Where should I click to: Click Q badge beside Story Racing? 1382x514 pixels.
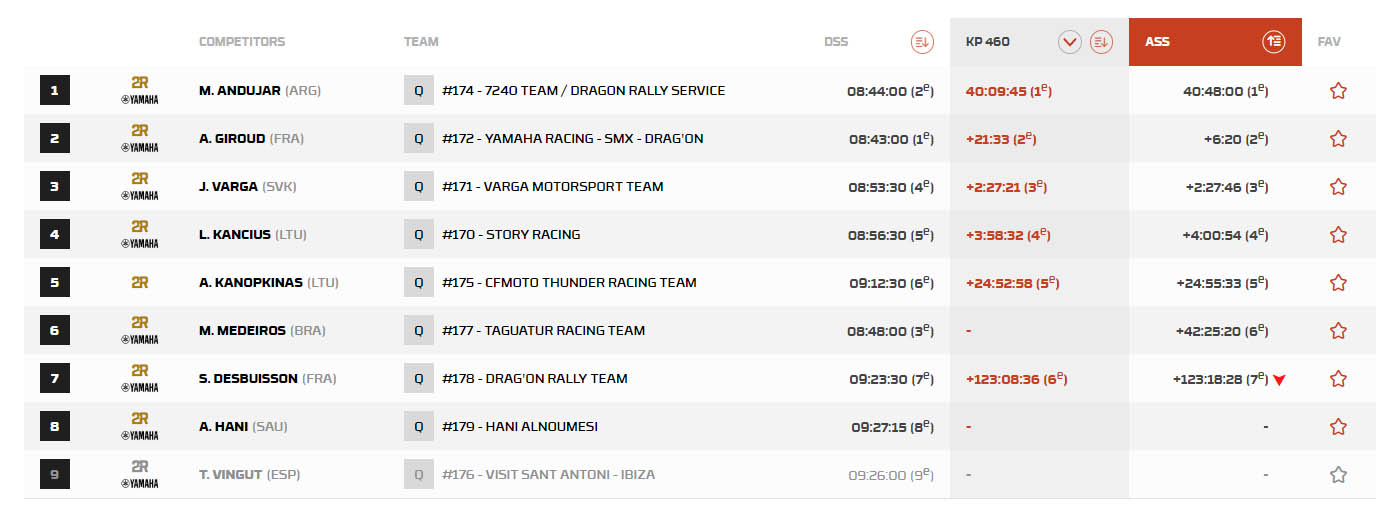418,235
